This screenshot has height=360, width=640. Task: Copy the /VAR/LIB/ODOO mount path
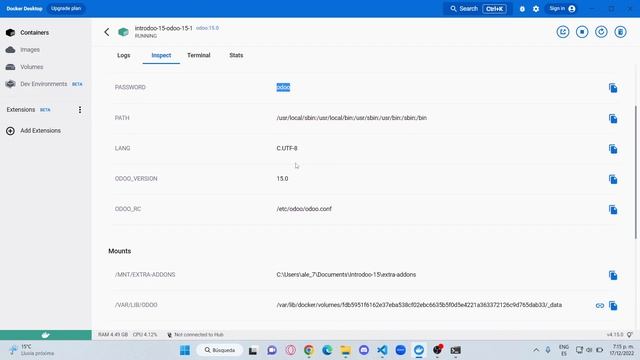[613, 305]
